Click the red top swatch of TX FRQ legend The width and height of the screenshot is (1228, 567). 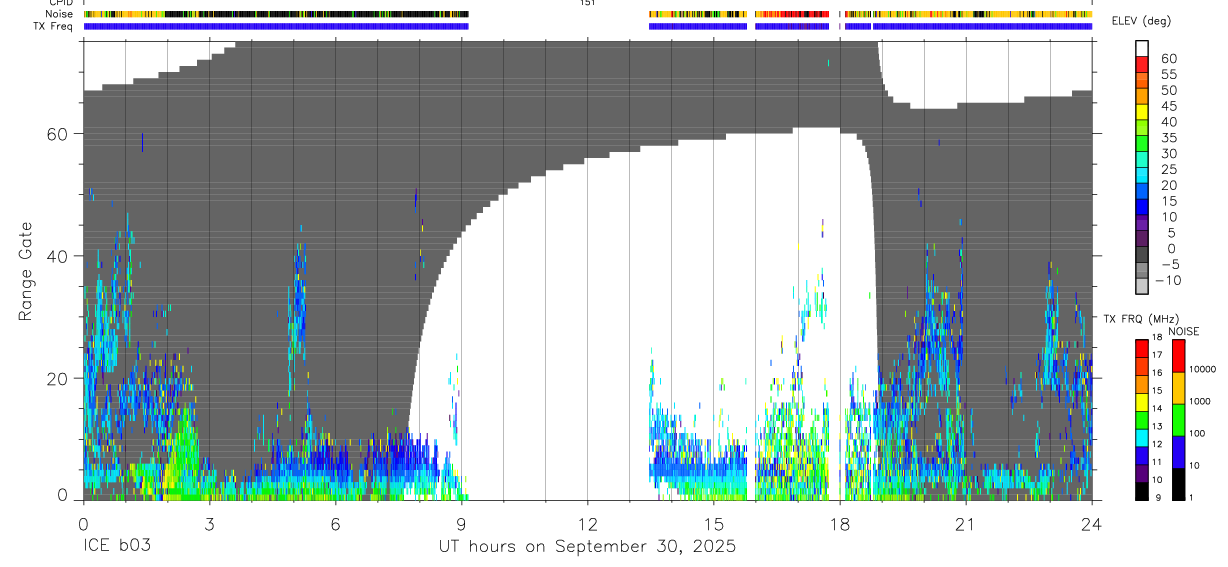point(1142,347)
